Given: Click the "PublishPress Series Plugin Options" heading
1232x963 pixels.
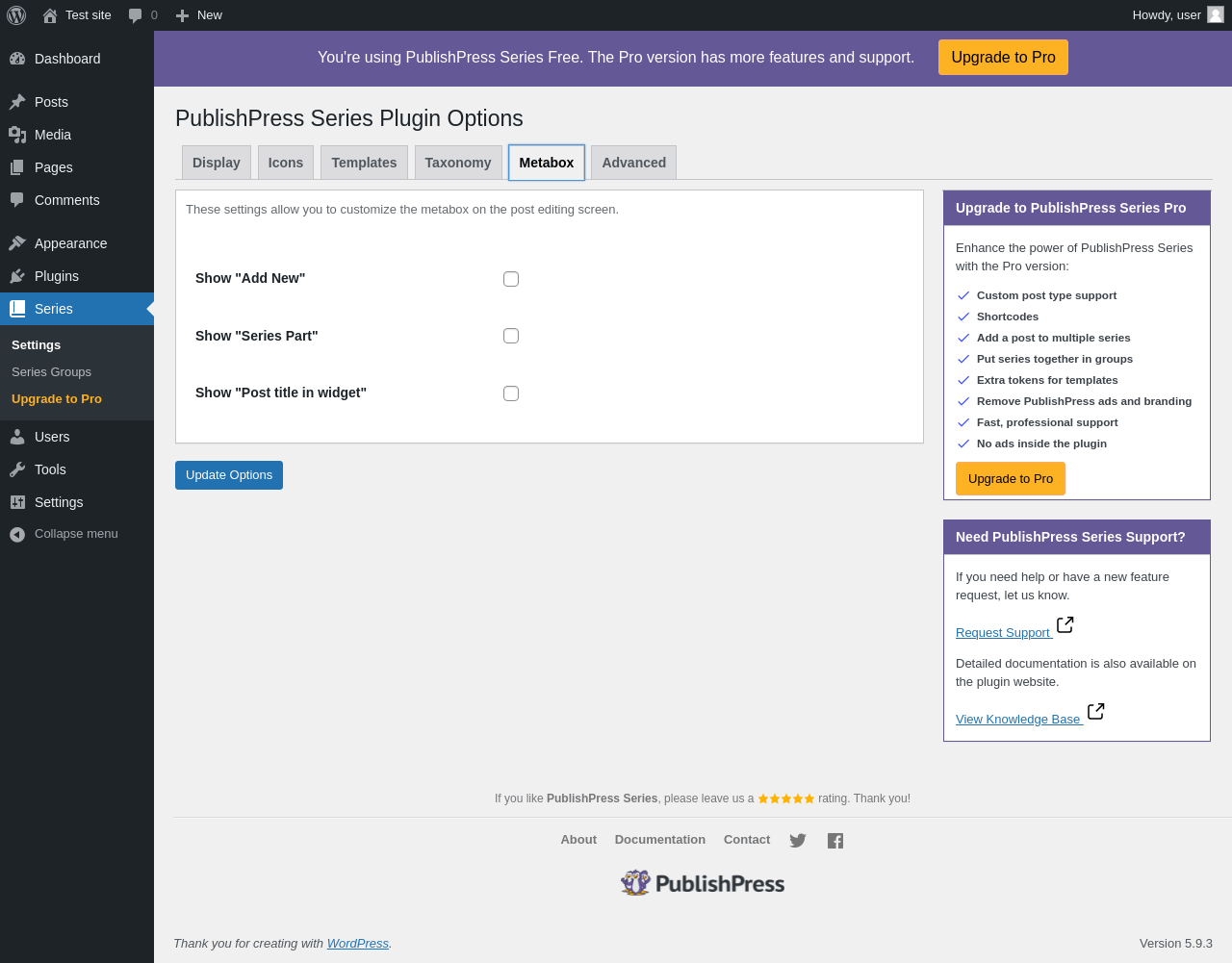Looking at the screenshot, I should point(349,118).
